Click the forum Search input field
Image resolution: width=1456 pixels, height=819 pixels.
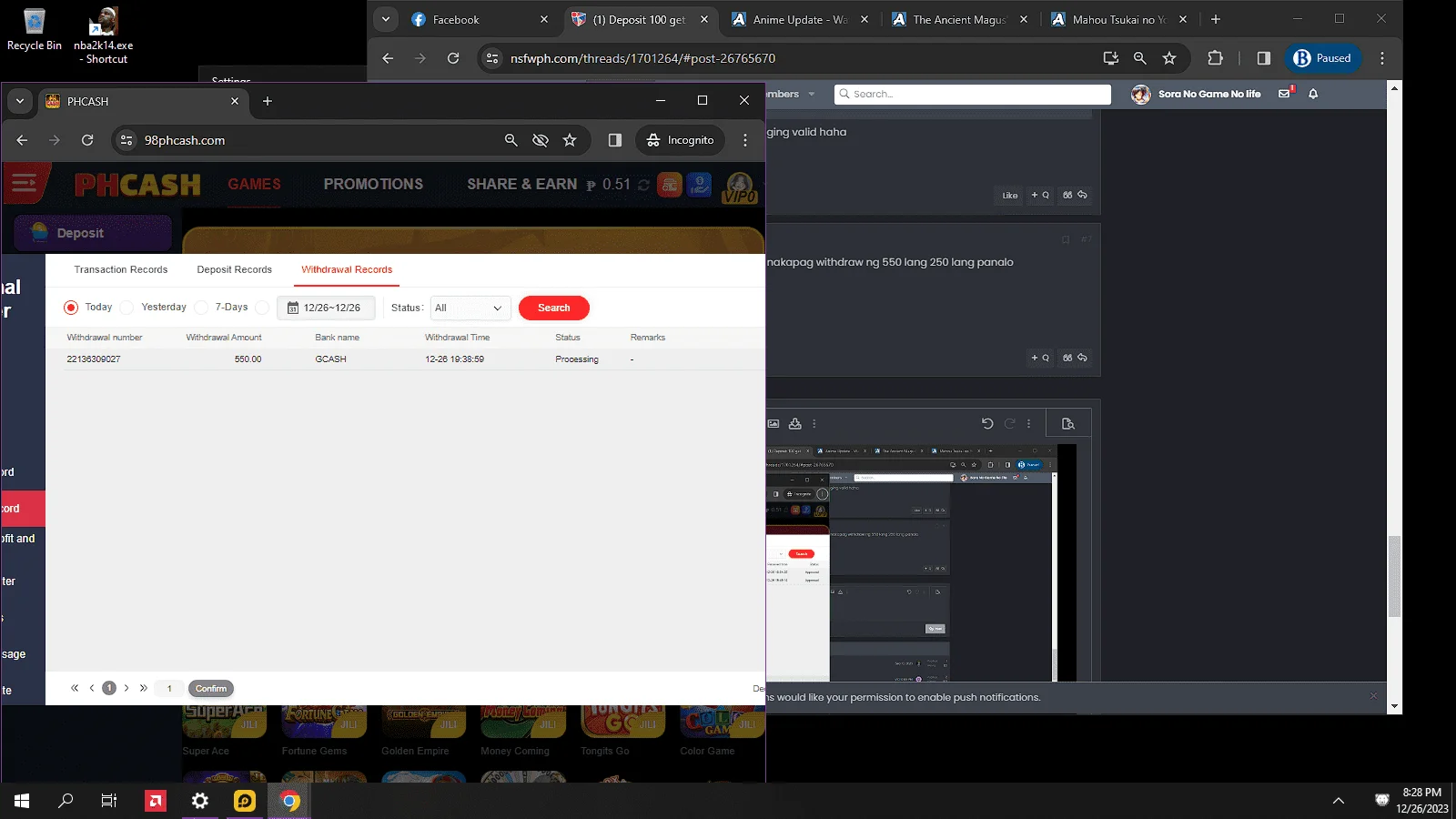[973, 94]
